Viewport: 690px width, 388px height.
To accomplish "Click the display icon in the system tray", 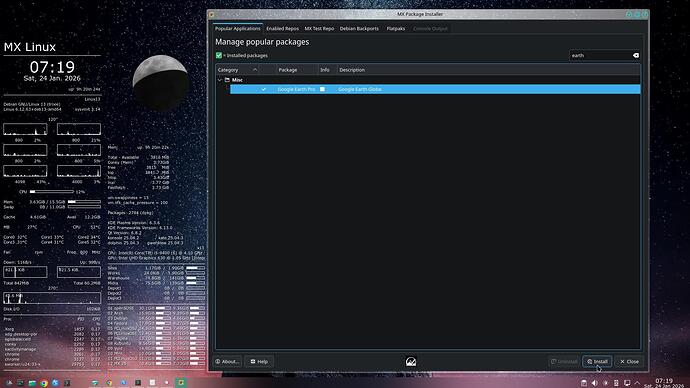I will tap(627, 383).
